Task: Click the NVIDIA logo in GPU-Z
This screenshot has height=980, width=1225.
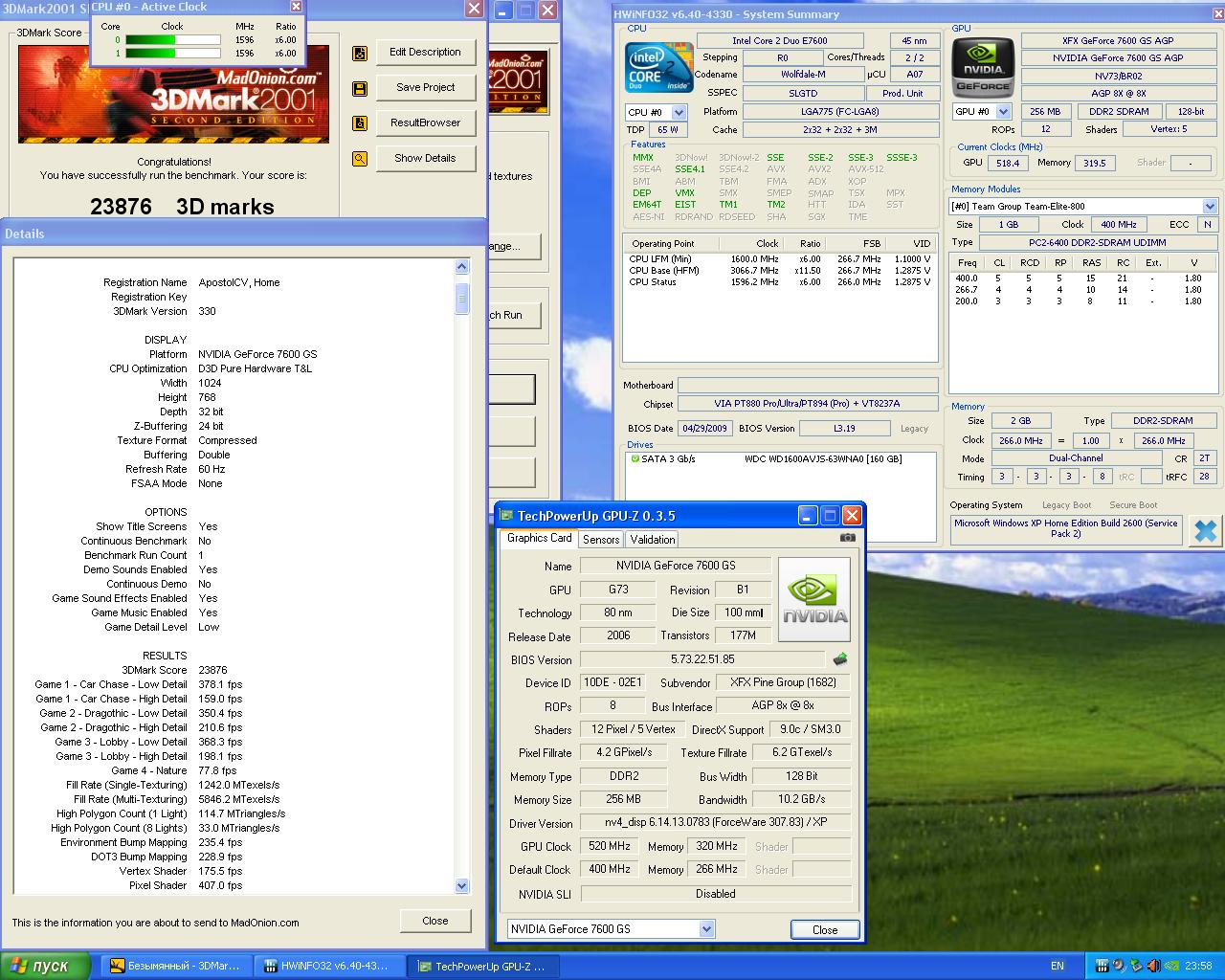Action: (x=814, y=598)
